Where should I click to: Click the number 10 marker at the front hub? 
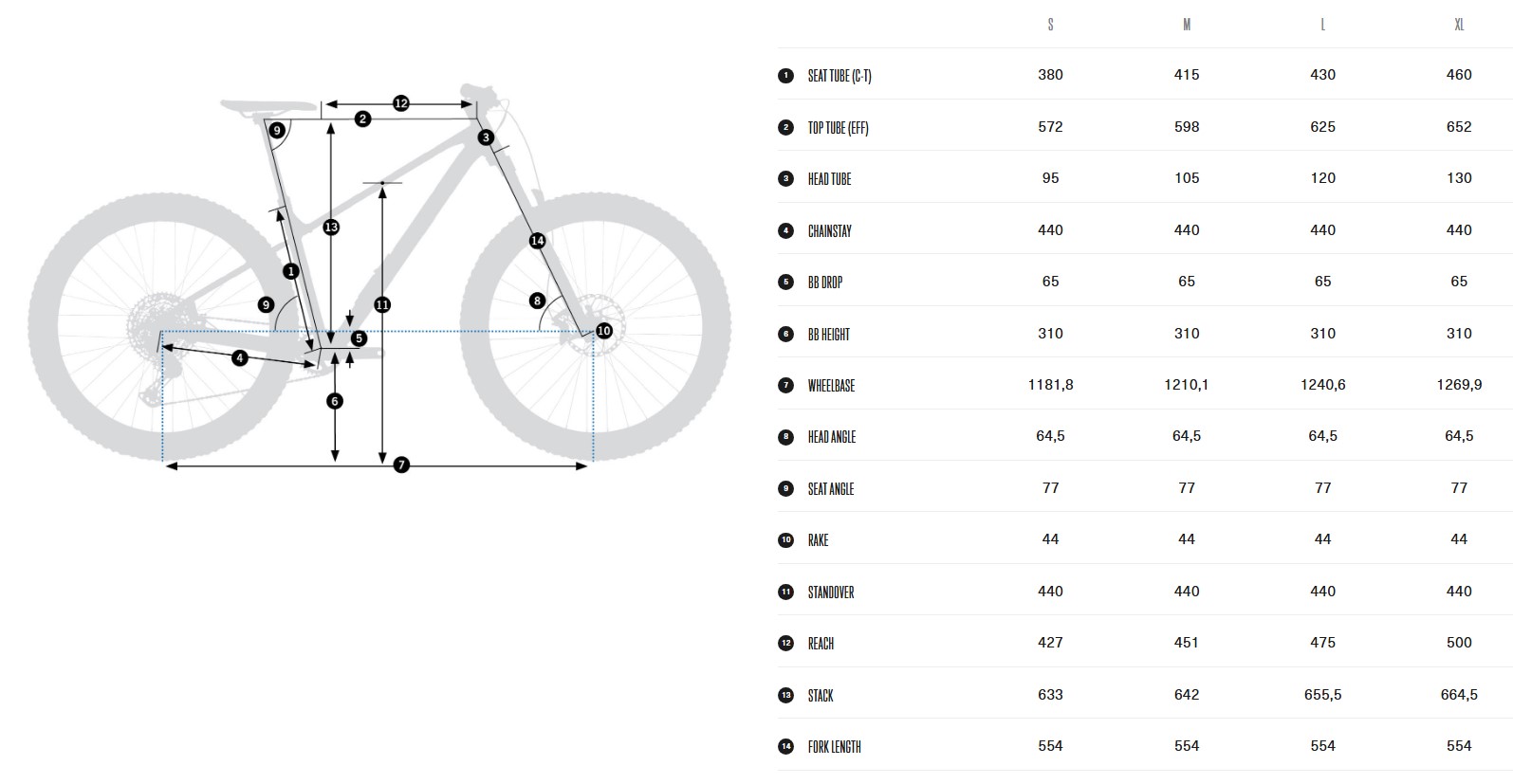pyautogui.click(x=604, y=331)
